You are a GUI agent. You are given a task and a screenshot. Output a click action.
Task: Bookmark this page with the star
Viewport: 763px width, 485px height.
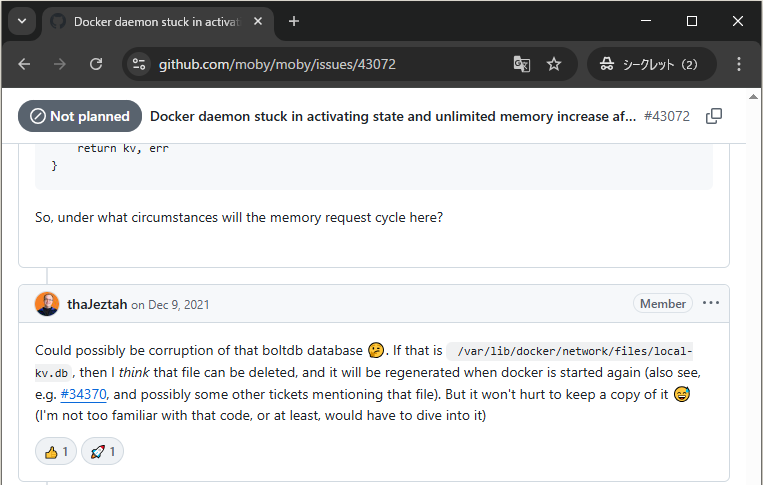[x=554, y=64]
